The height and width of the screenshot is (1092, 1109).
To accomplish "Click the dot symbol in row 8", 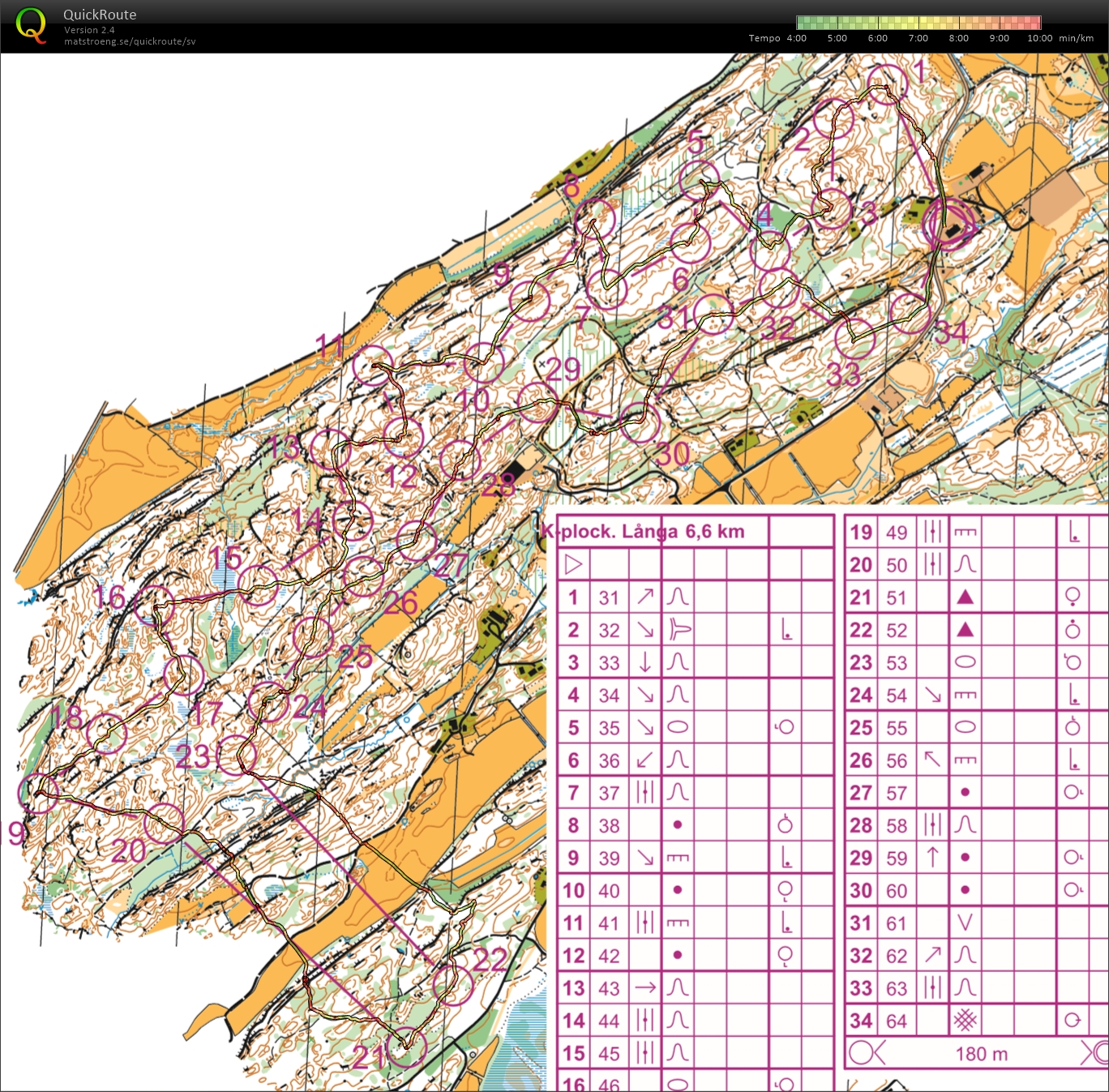I will (x=678, y=825).
